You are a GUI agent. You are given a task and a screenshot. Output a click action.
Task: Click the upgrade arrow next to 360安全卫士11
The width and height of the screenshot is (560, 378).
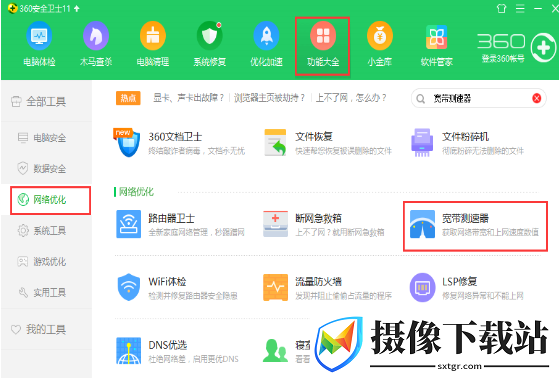tap(77, 8)
